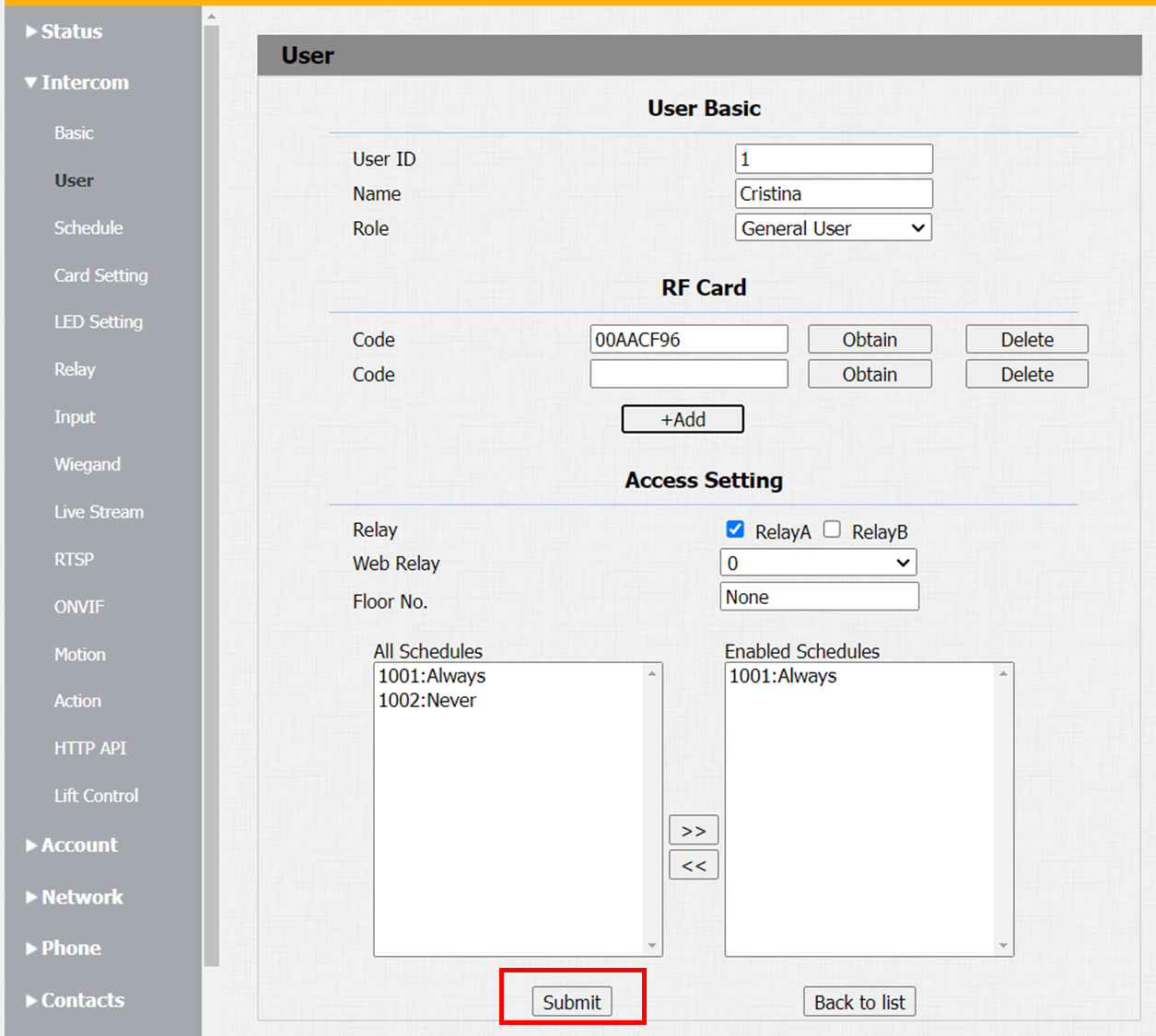Expand the Status section in sidebar
The width and height of the screenshot is (1156, 1036).
(x=64, y=31)
